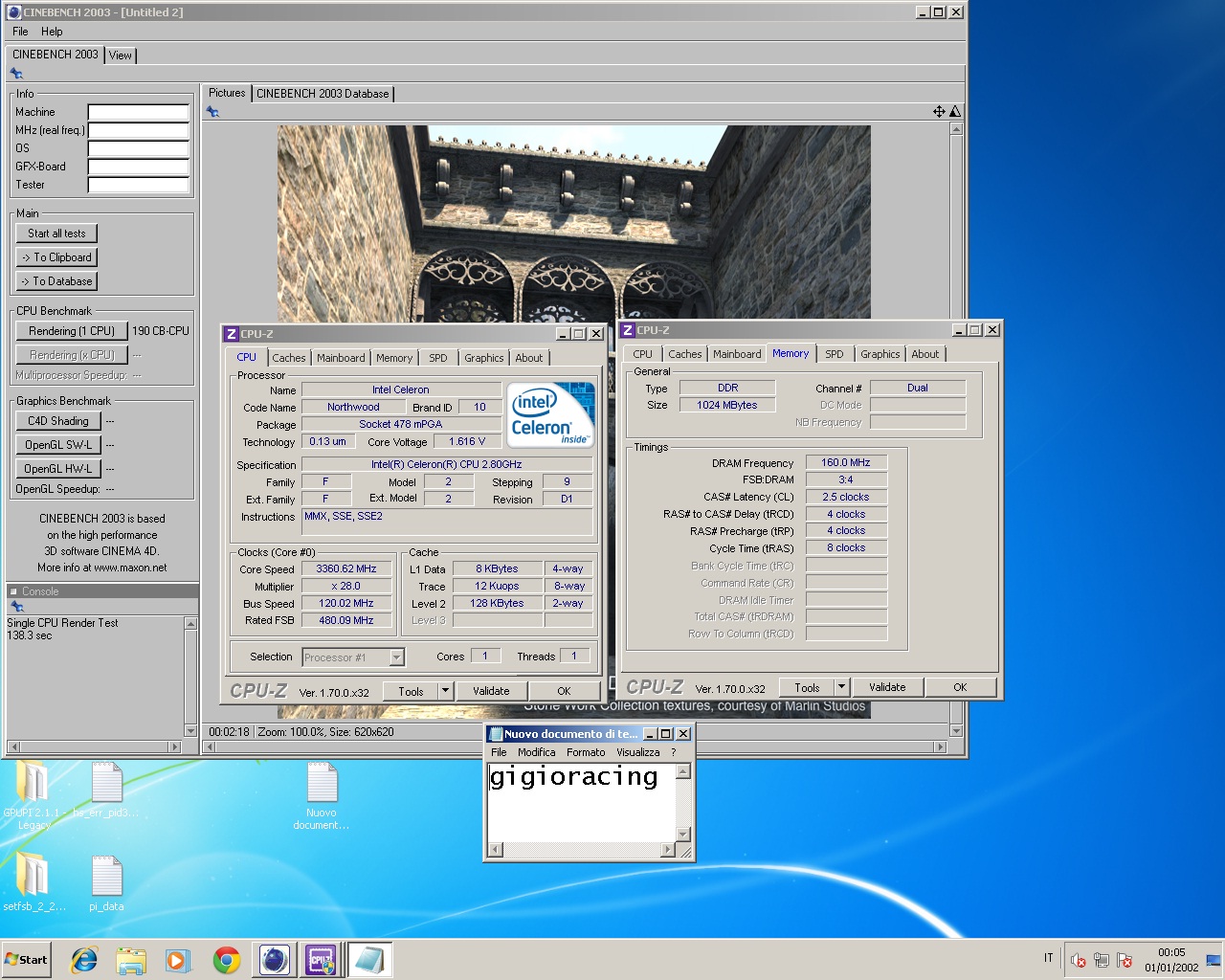Open the hs_err_pid desktop file
This screenshot has height=980, width=1225.
(x=106, y=791)
